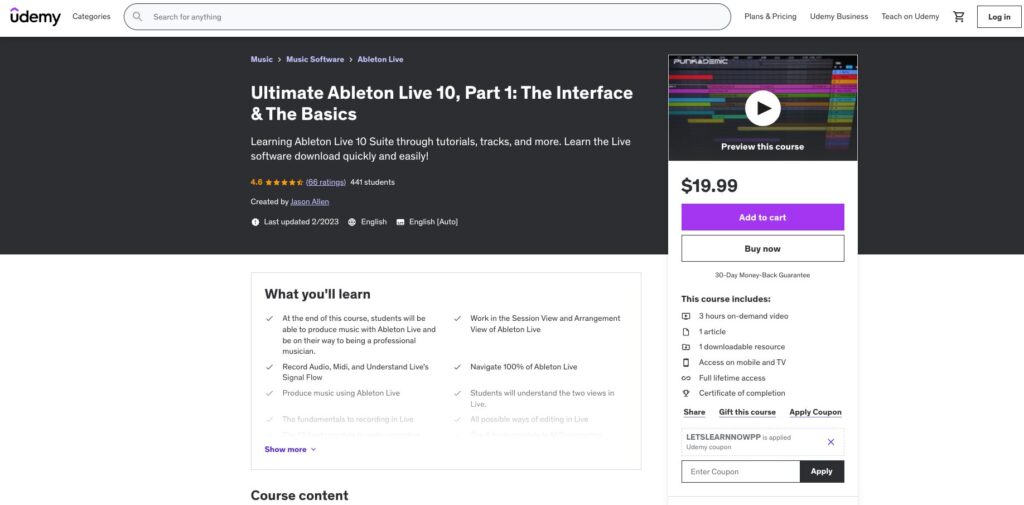Expand the Show more list

pos(290,449)
